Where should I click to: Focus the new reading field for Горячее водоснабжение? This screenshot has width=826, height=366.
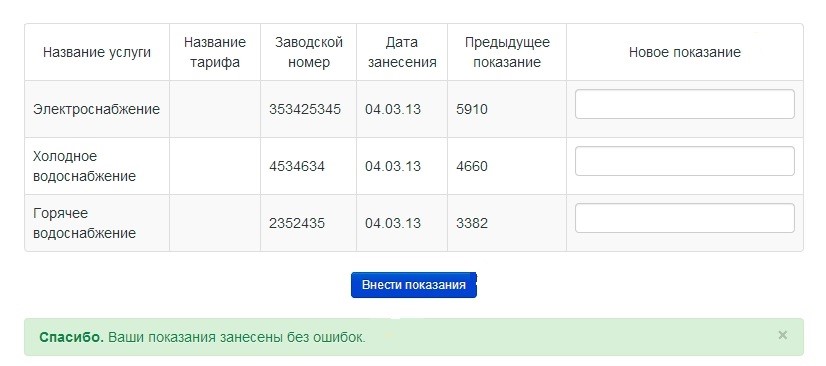(684, 218)
